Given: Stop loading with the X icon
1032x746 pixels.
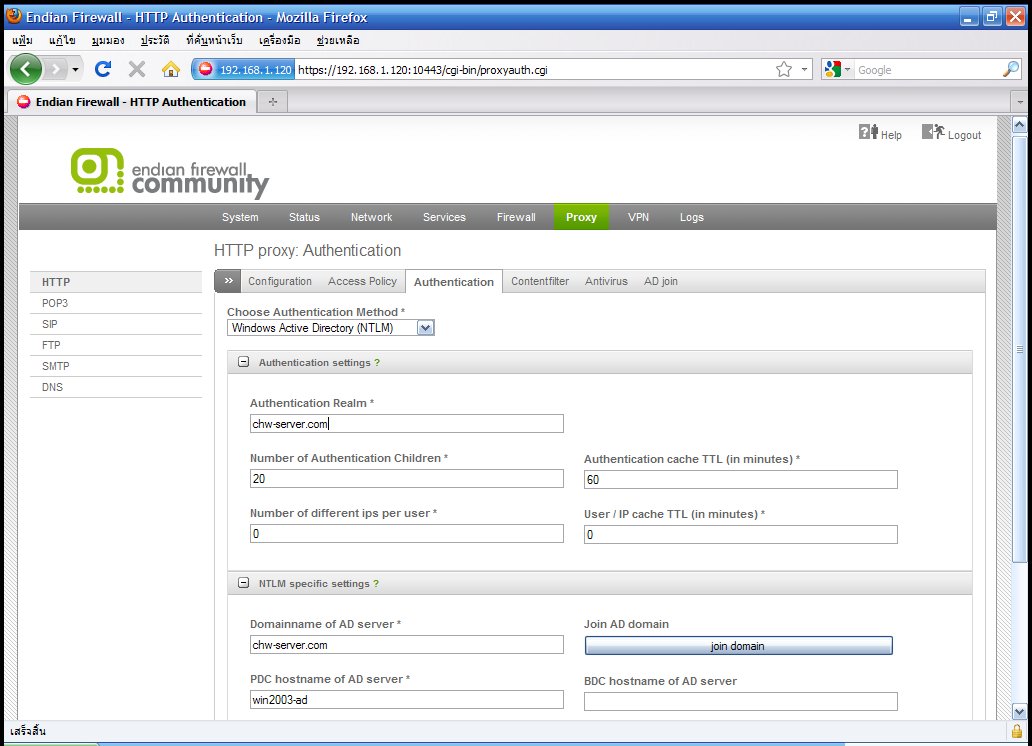Looking at the screenshot, I should click(137, 69).
